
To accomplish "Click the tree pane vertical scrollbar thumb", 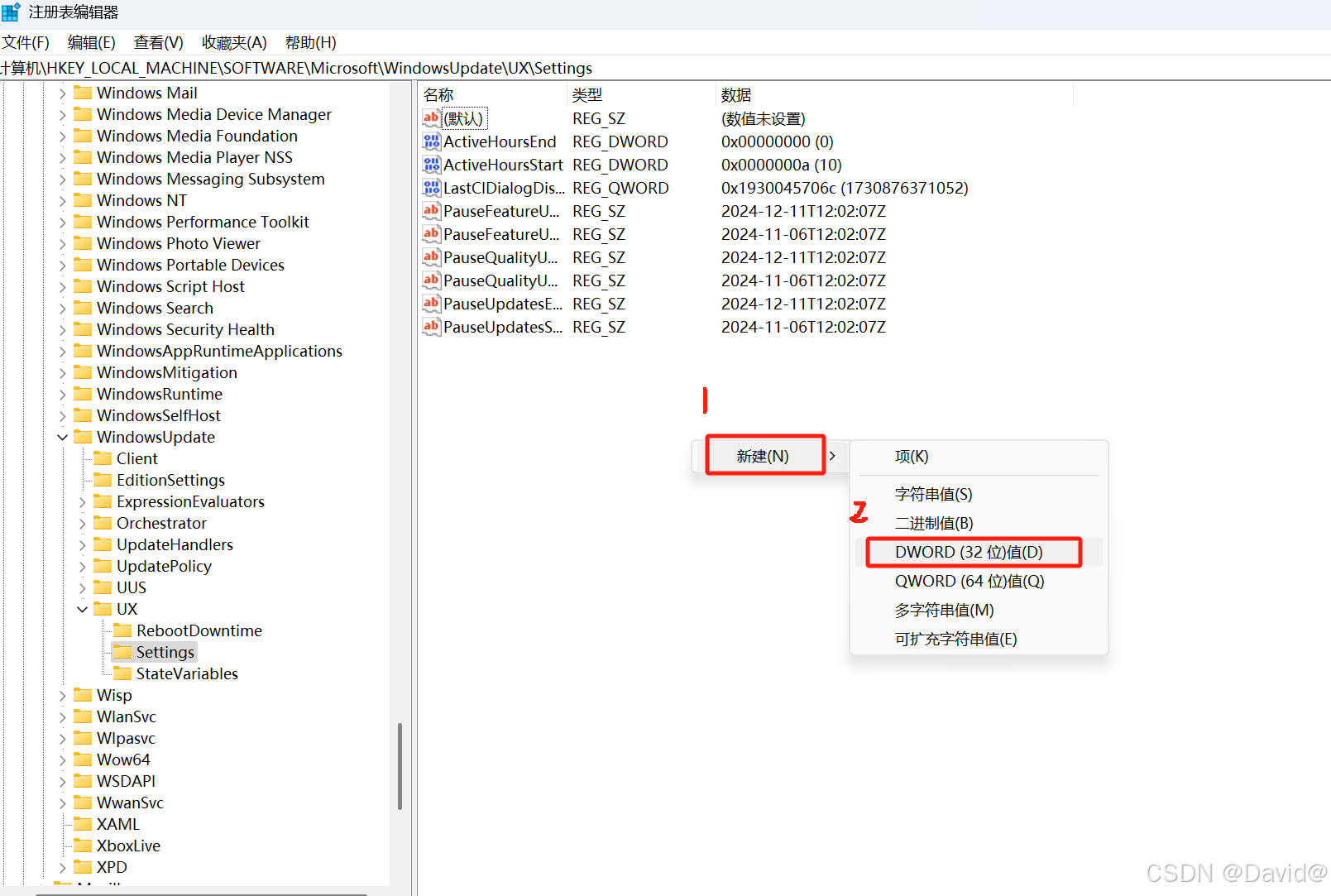I will point(400,766).
